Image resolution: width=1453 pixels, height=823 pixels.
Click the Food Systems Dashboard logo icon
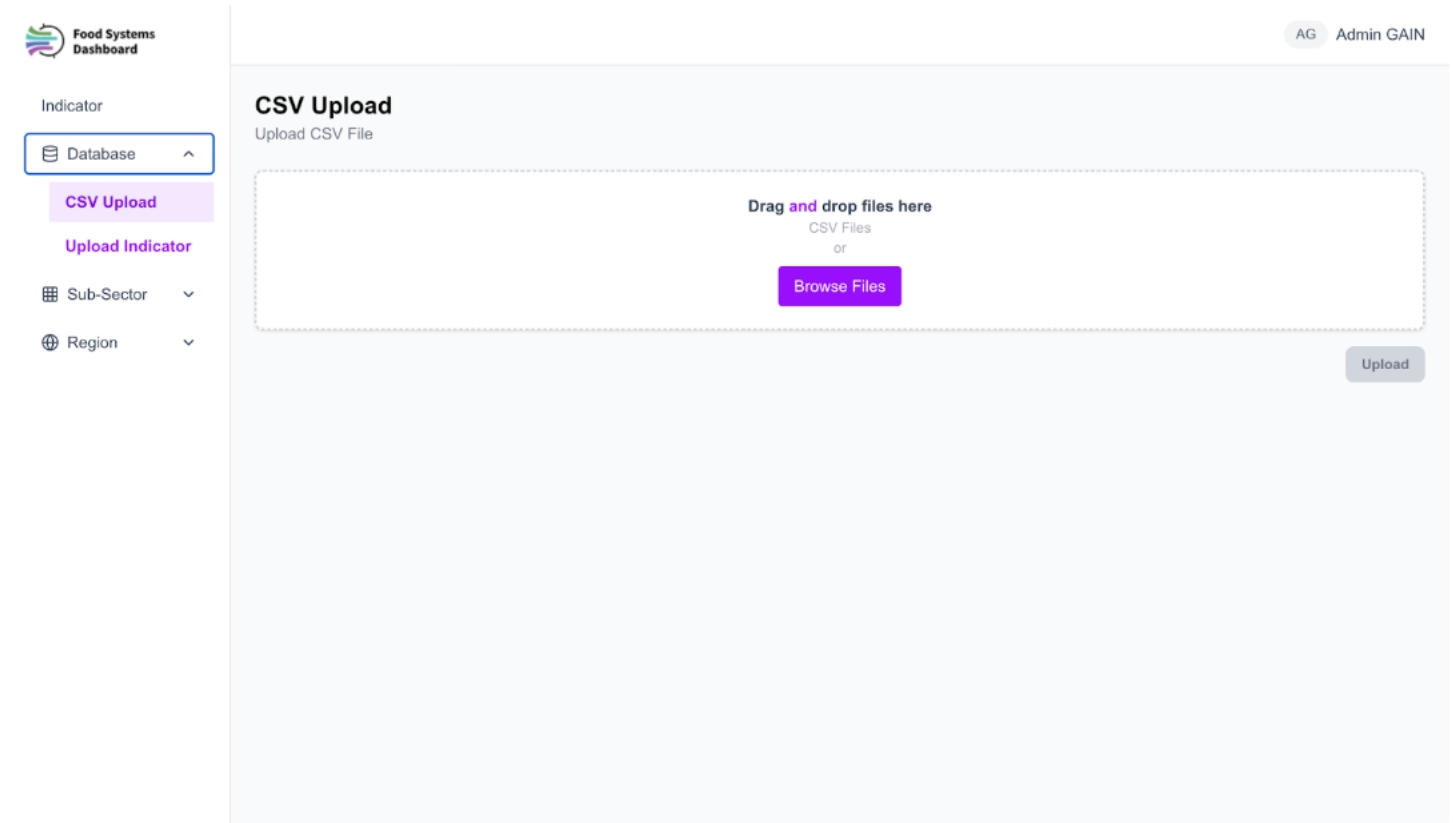pos(43,41)
